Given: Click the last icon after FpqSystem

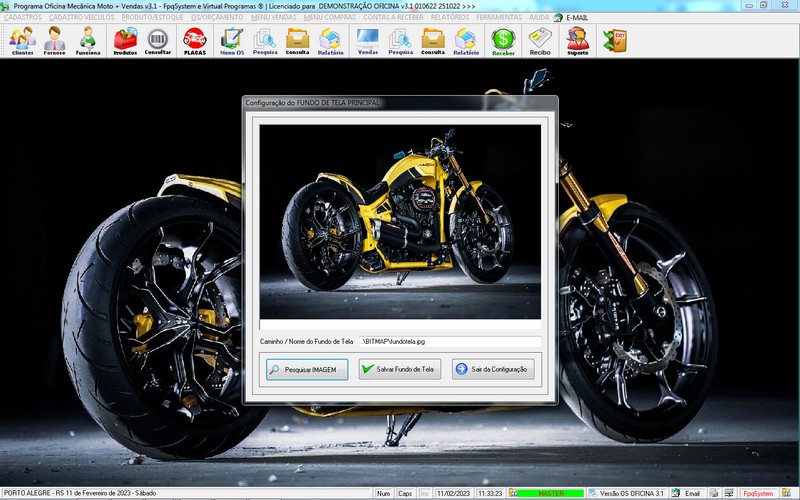Looking at the screenshot, I should (786, 493).
